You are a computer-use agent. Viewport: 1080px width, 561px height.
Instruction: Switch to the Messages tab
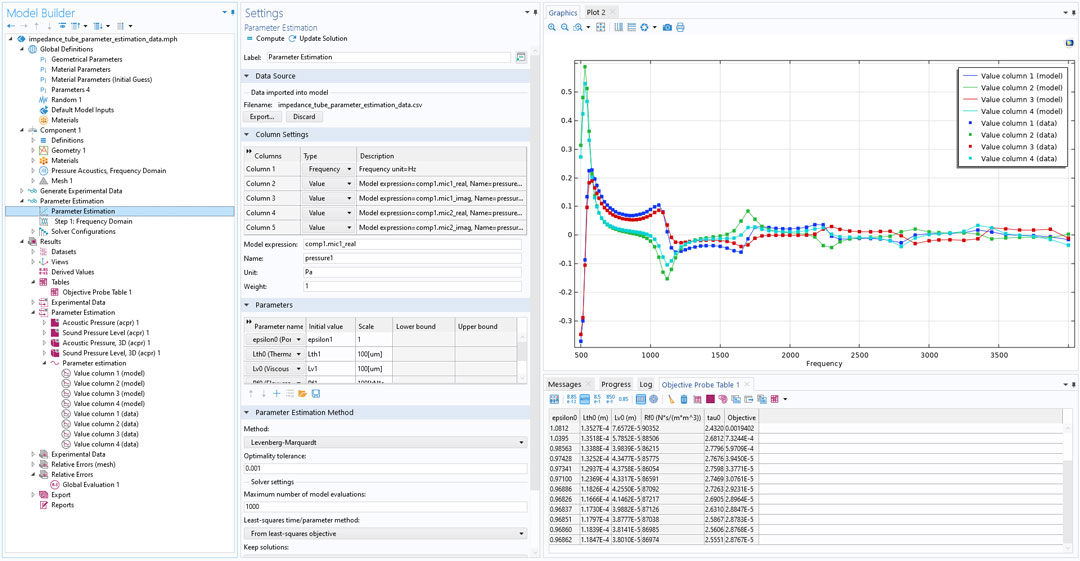(x=564, y=384)
